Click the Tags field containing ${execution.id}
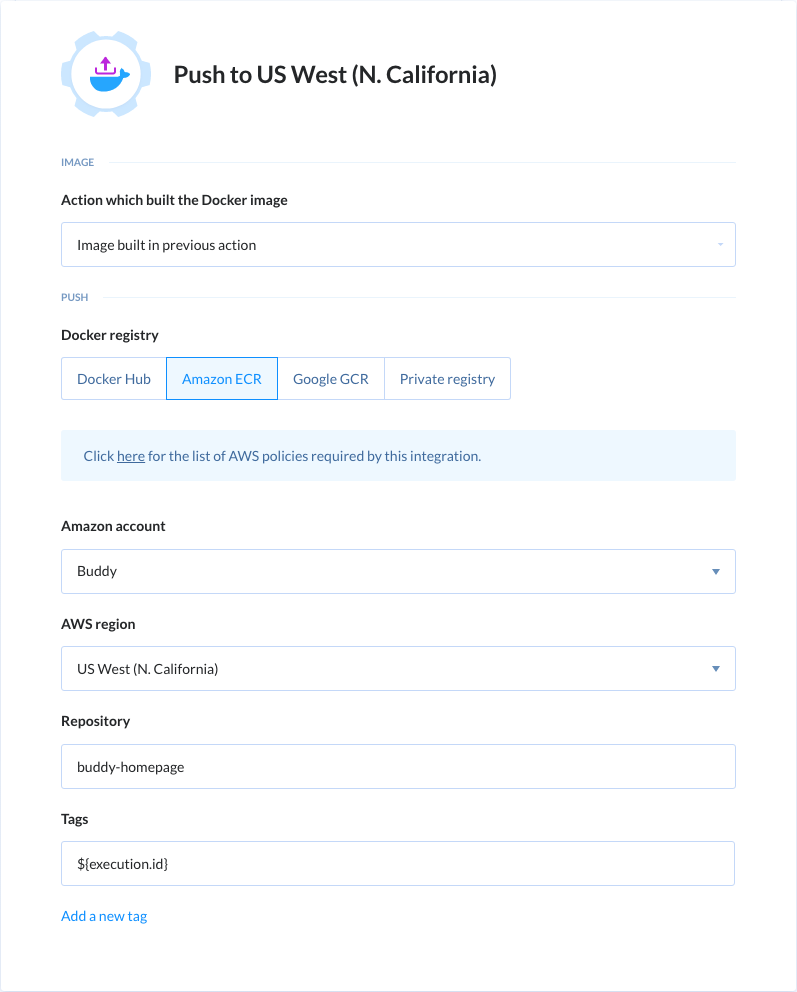Image resolution: width=797 pixels, height=992 pixels. 398,864
